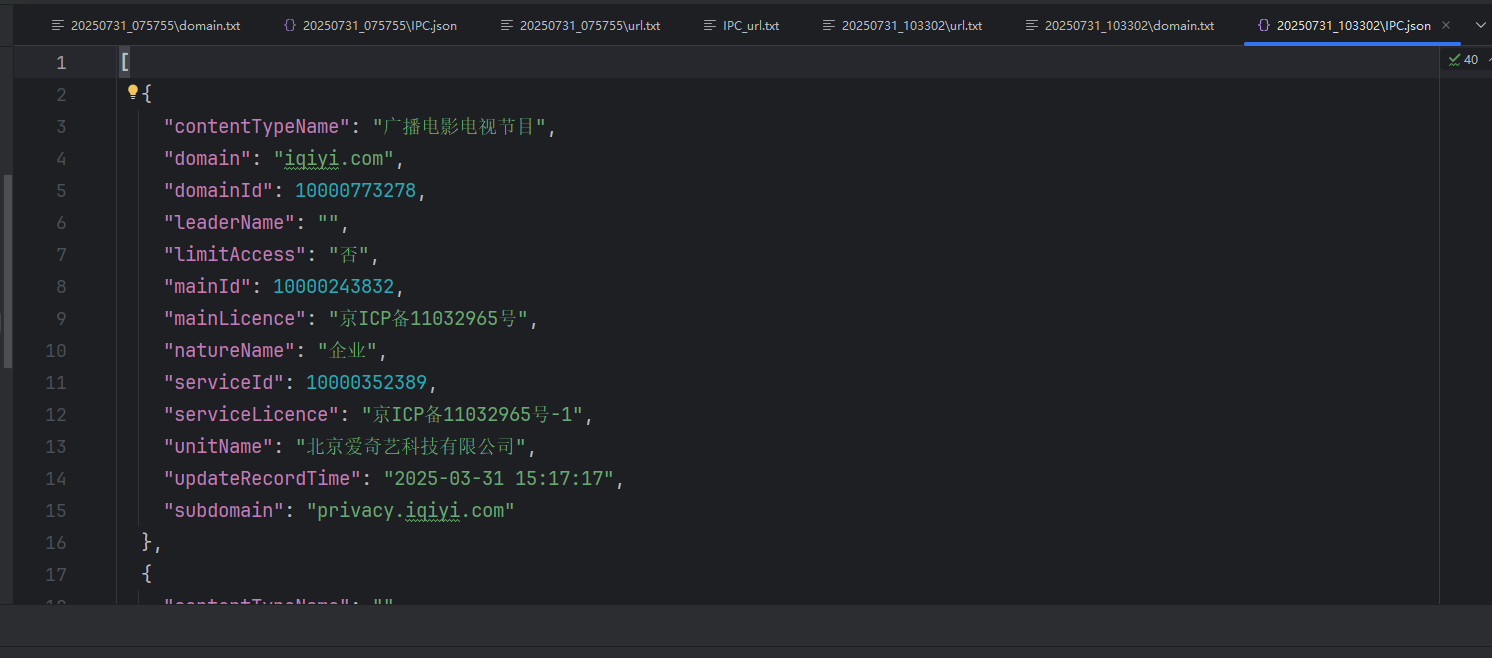This screenshot has width=1492, height=658.
Task: Click the opening bracket on line 1
Action: coord(124,62)
